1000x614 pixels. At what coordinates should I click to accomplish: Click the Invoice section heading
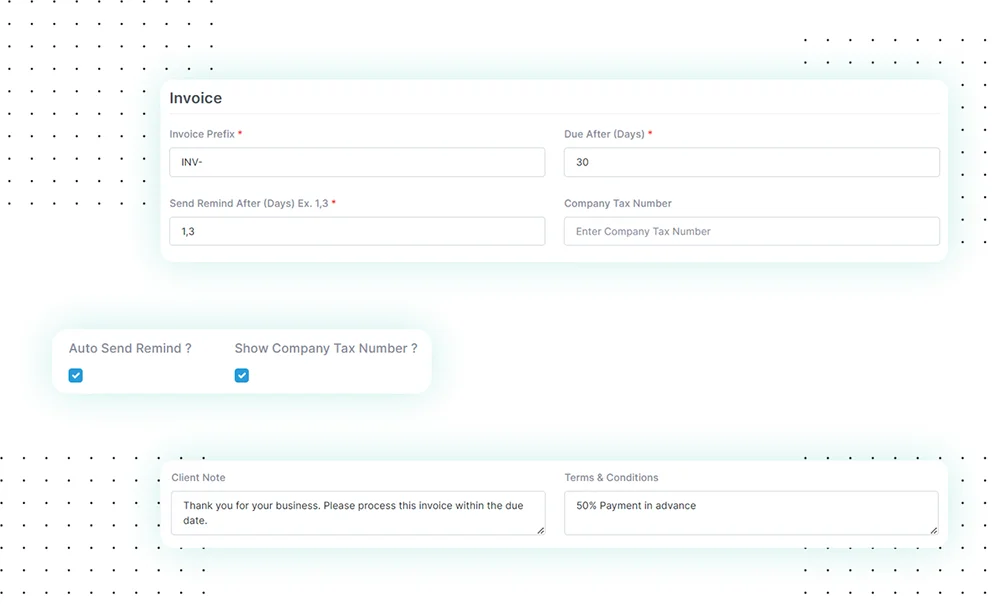[x=195, y=98]
